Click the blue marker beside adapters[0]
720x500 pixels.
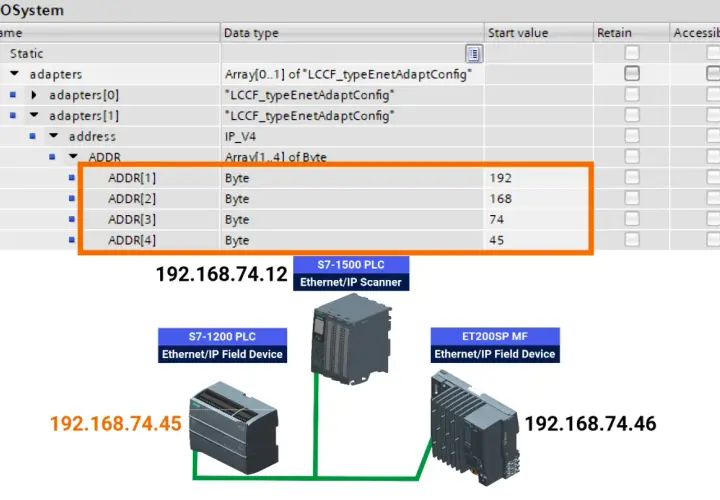tap(13, 95)
